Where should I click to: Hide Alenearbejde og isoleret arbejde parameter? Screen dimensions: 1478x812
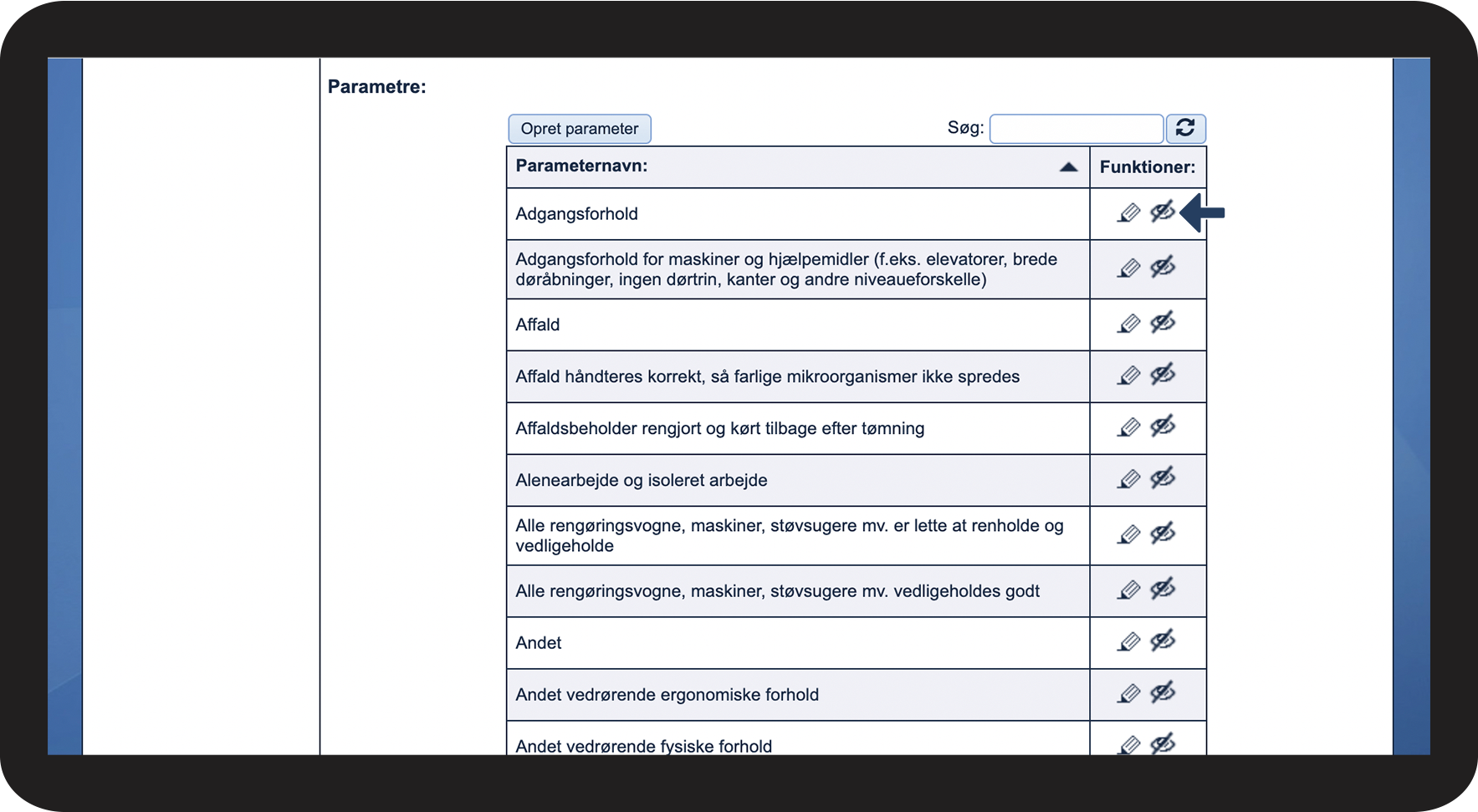1163,477
